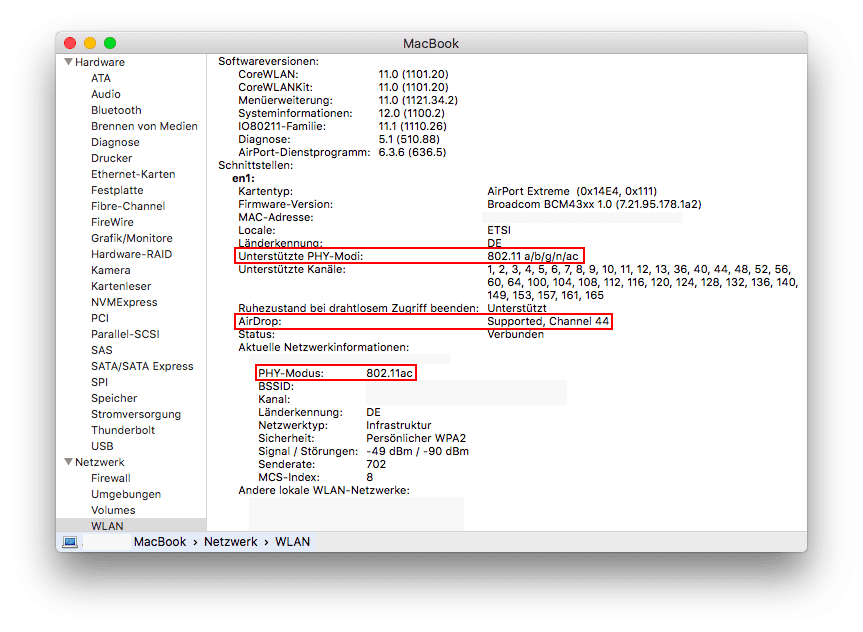Select Umgebungen under Netzwerk
Image resolution: width=863 pixels, height=632 pixels.
pos(125,494)
